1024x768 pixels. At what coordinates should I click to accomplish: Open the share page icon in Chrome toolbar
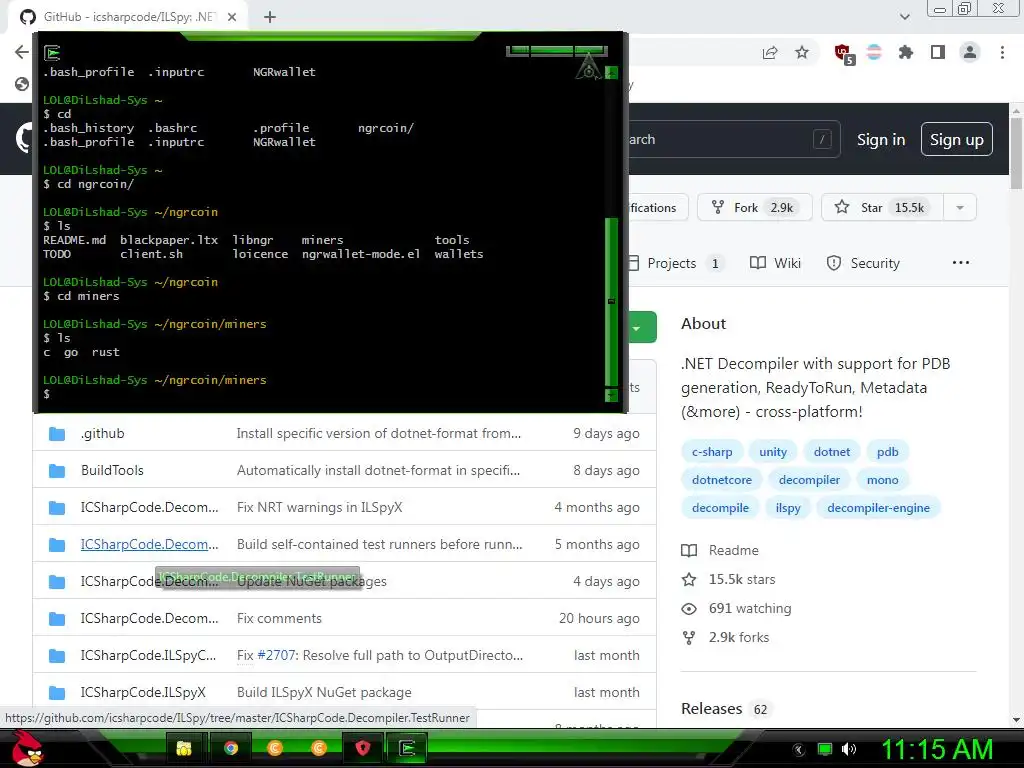pyautogui.click(x=770, y=53)
